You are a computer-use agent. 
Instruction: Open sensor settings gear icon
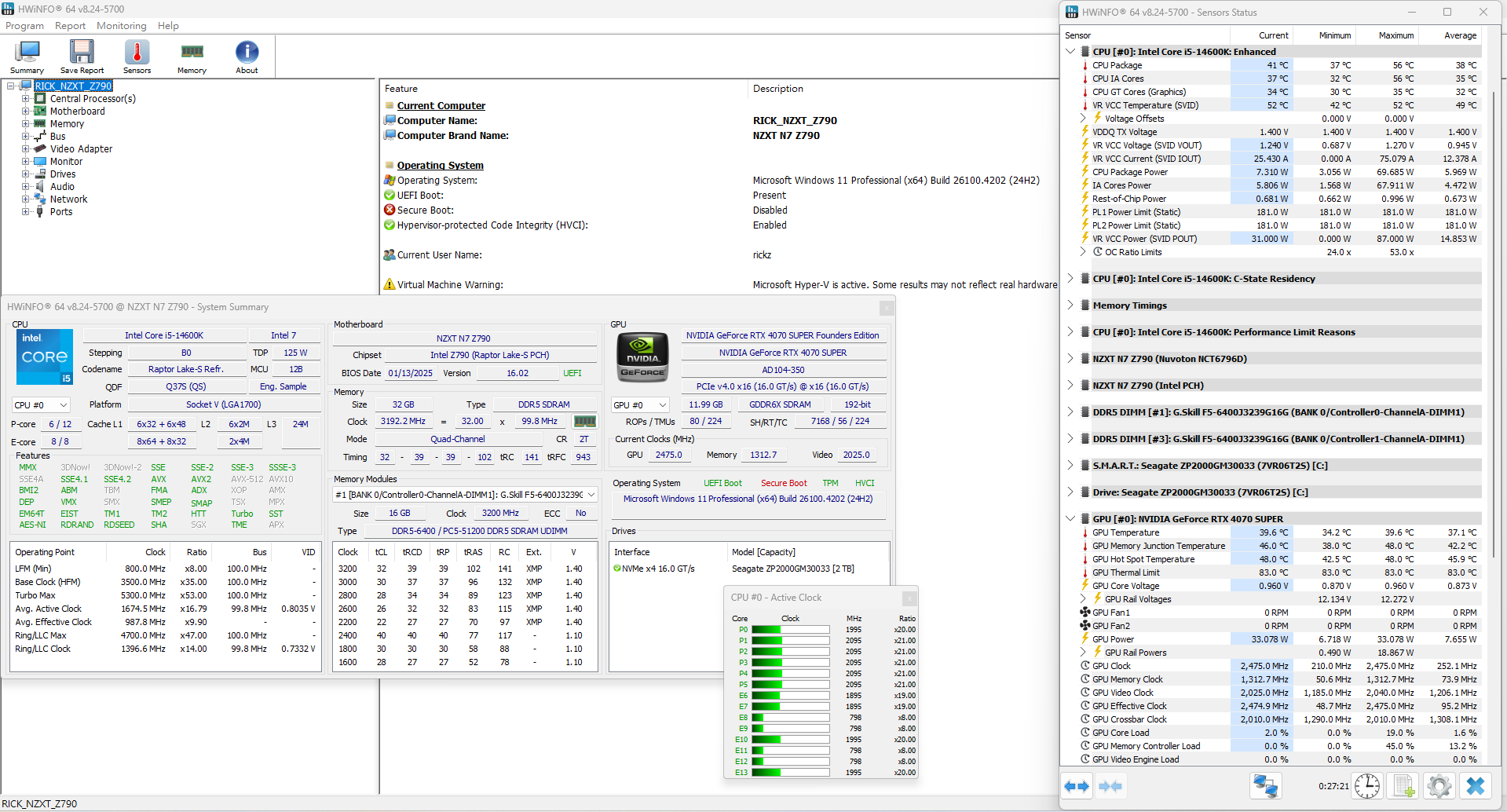point(1439,786)
